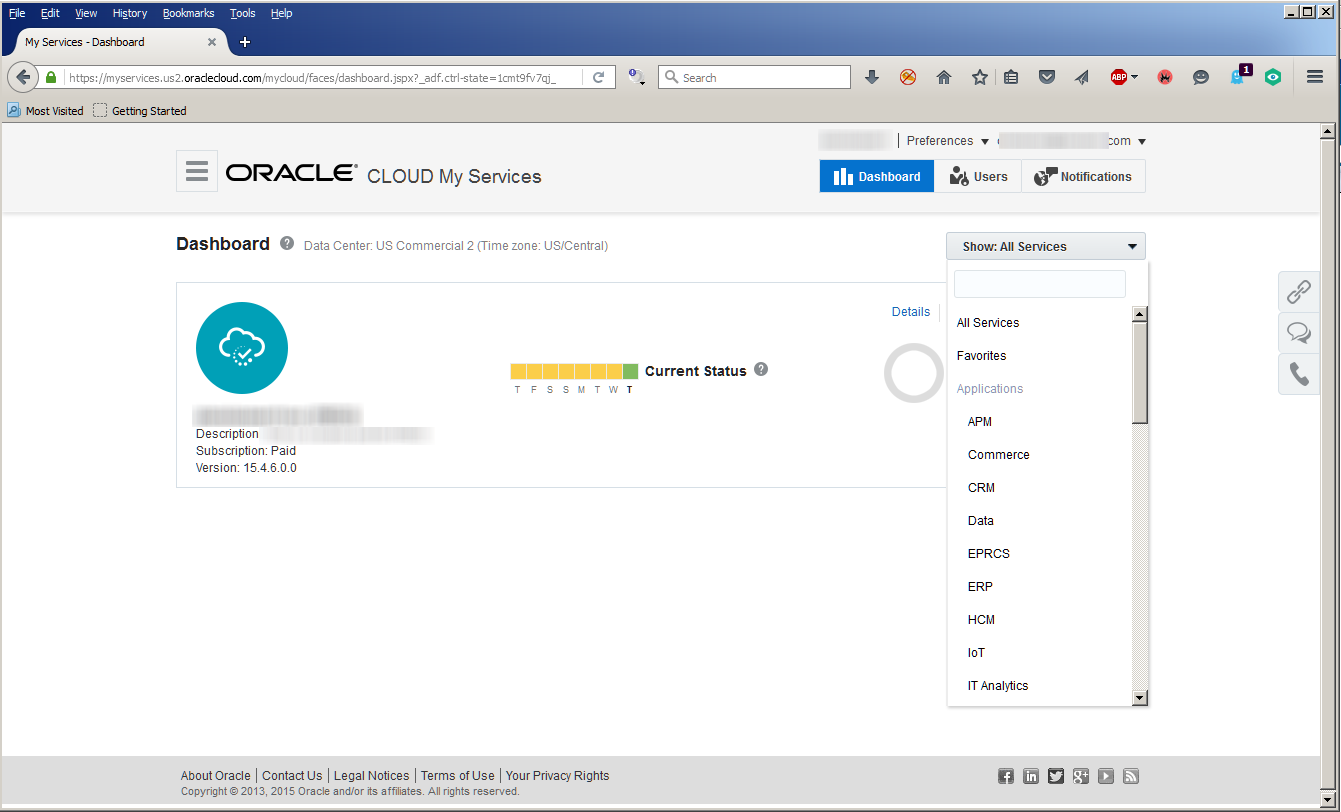Open the Adblock Plus ABP icon
Viewport: 1341px width, 812px height.
(x=1119, y=77)
